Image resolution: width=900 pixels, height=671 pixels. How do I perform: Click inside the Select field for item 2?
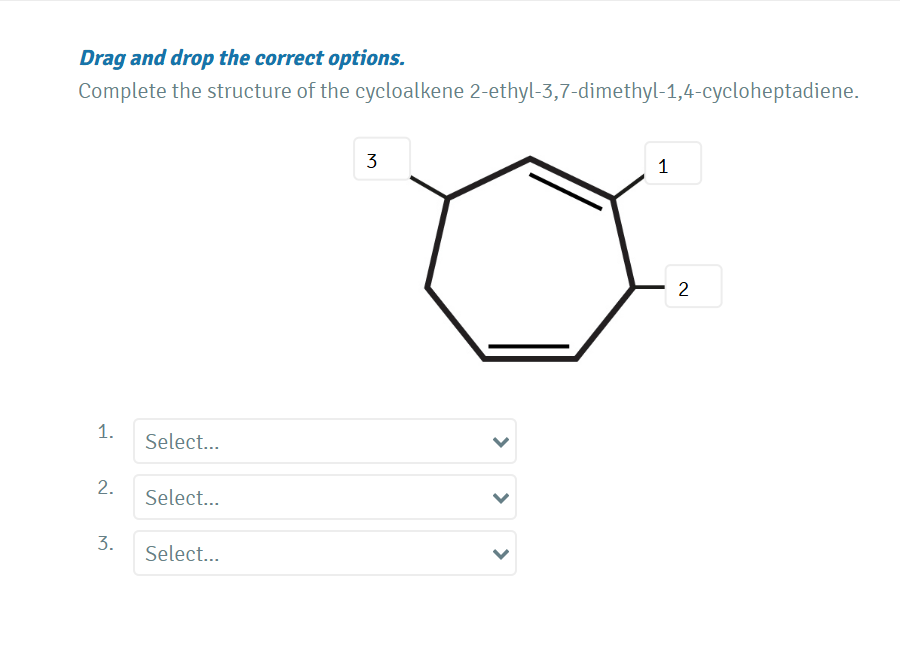coord(250,497)
